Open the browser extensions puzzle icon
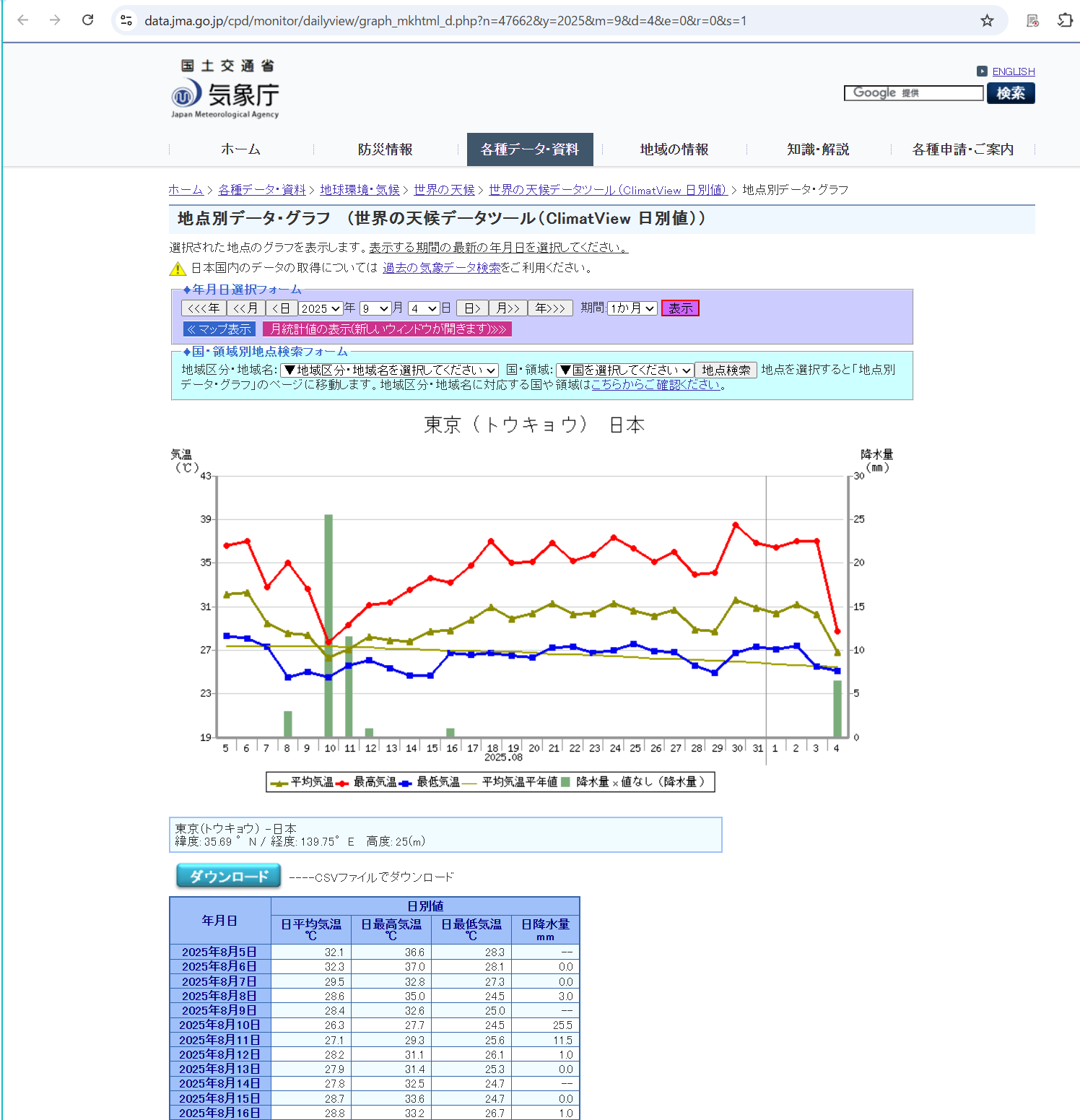The height and width of the screenshot is (1120, 1080). tap(1065, 20)
